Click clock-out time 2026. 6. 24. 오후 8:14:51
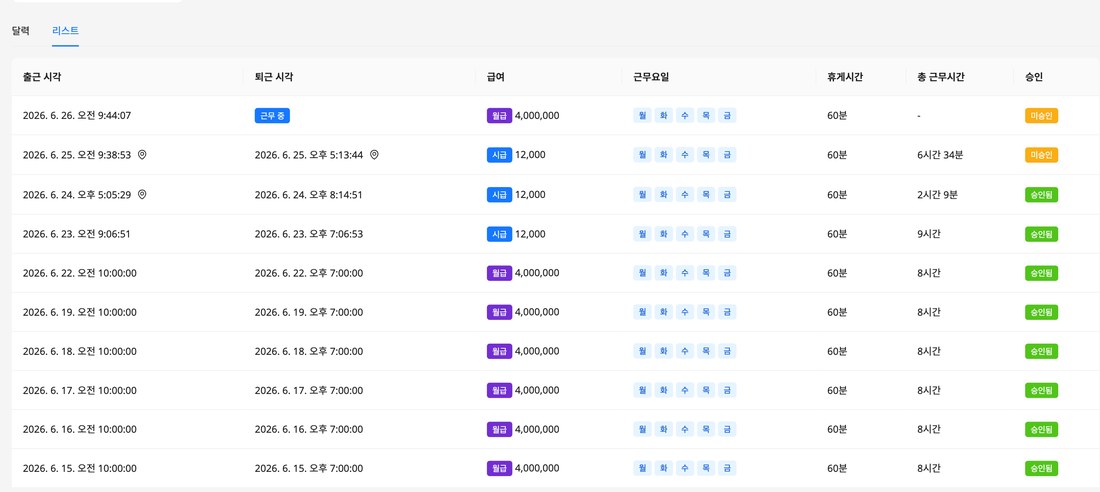Image resolution: width=1100 pixels, height=492 pixels. point(309,194)
